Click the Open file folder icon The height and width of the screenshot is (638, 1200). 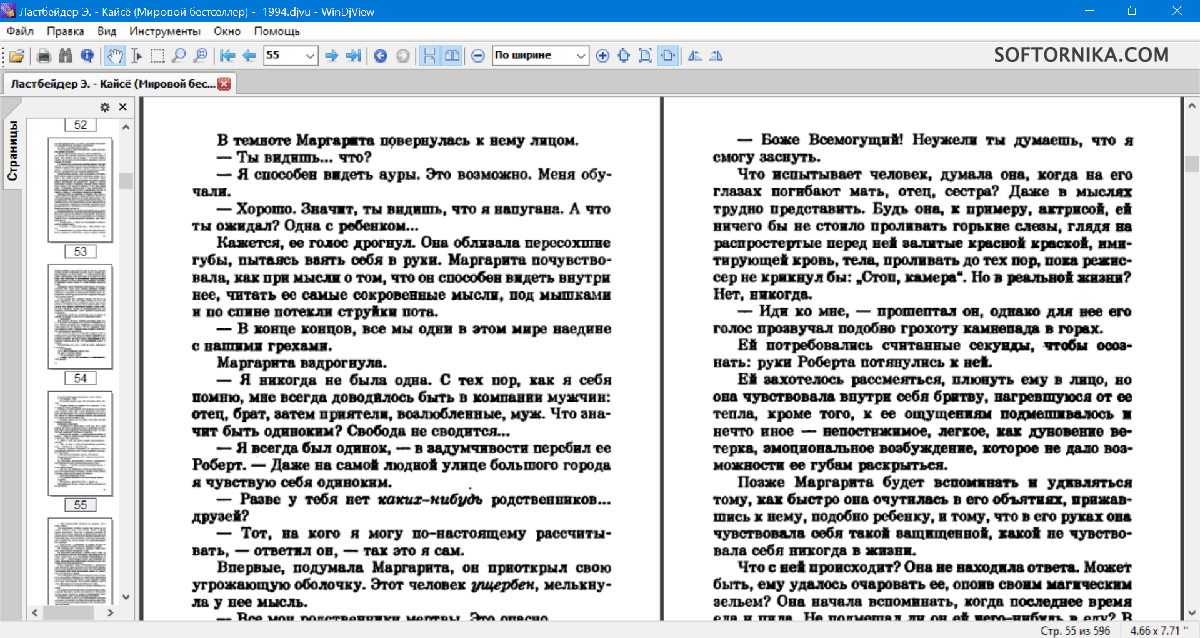16,56
